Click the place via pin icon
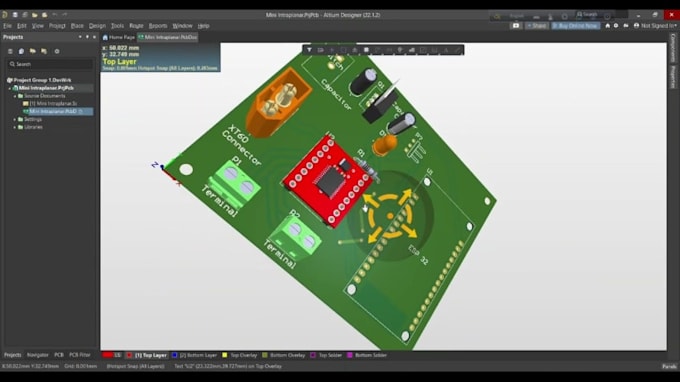Viewport: 680px width, 382px height. click(400, 50)
